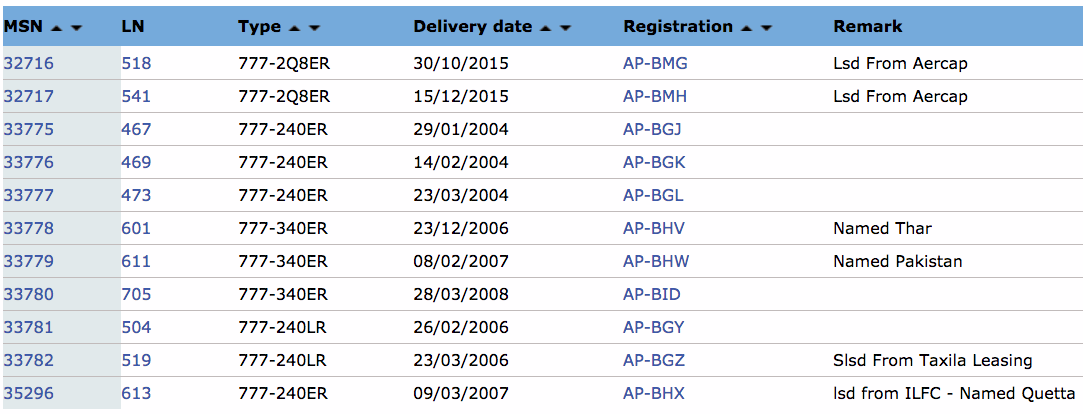This screenshot has height=414, width=1083.
Task: Open registration AP-BGK link
Action: pyautogui.click(x=654, y=163)
